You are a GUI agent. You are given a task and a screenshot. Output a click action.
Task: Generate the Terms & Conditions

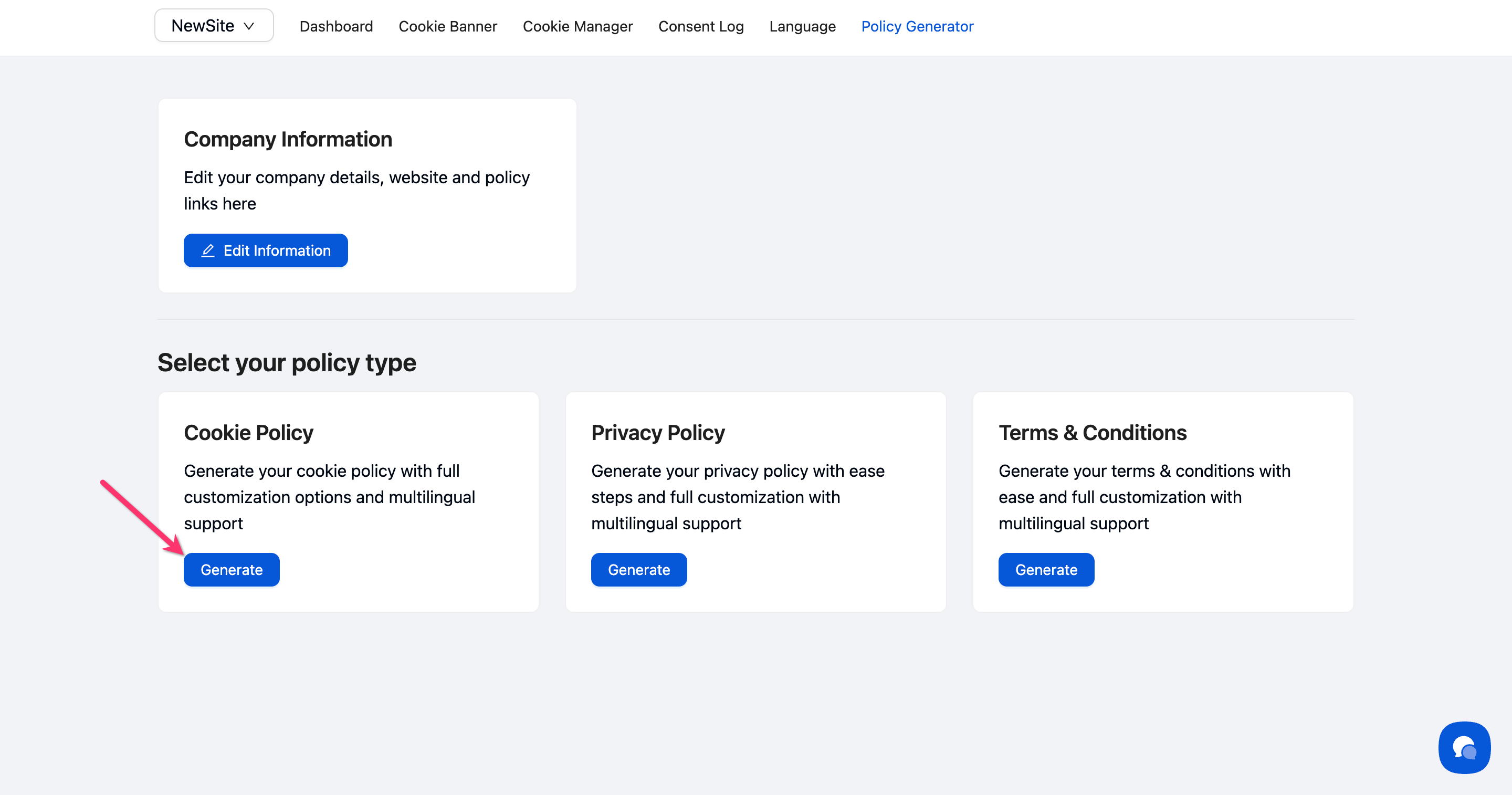pyautogui.click(x=1046, y=570)
